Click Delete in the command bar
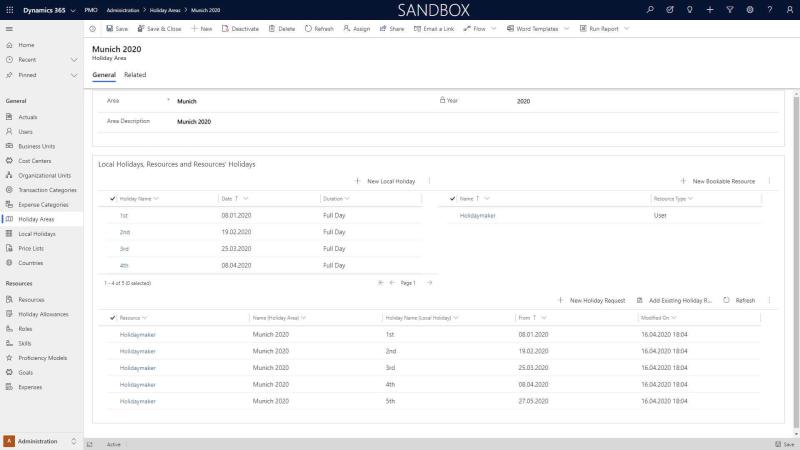The image size is (800, 450). pos(281,28)
